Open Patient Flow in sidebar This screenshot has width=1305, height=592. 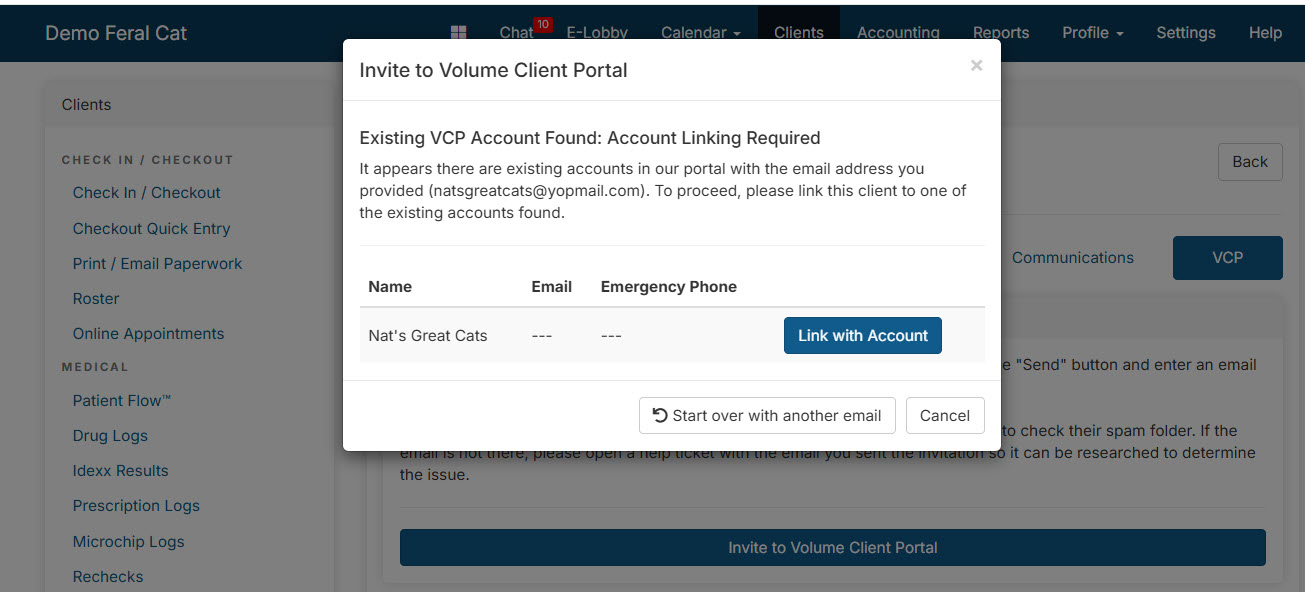[x=122, y=401]
